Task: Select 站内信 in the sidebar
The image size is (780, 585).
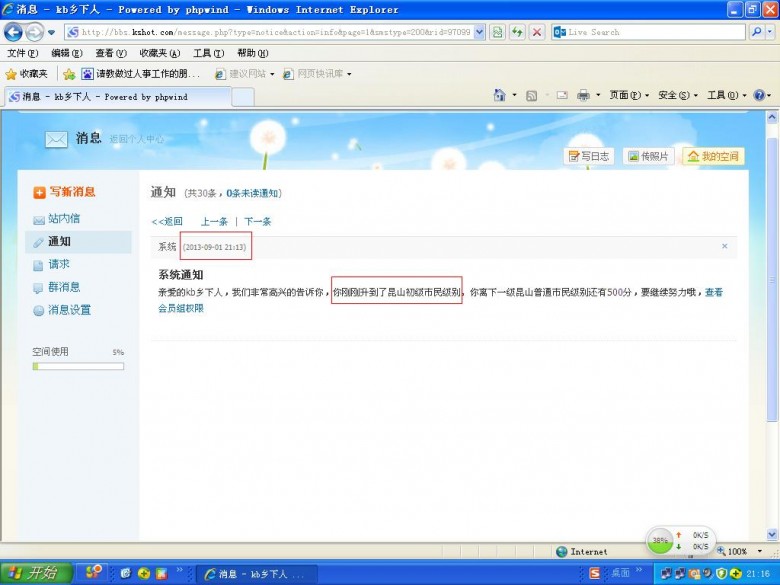Action: click(64, 218)
